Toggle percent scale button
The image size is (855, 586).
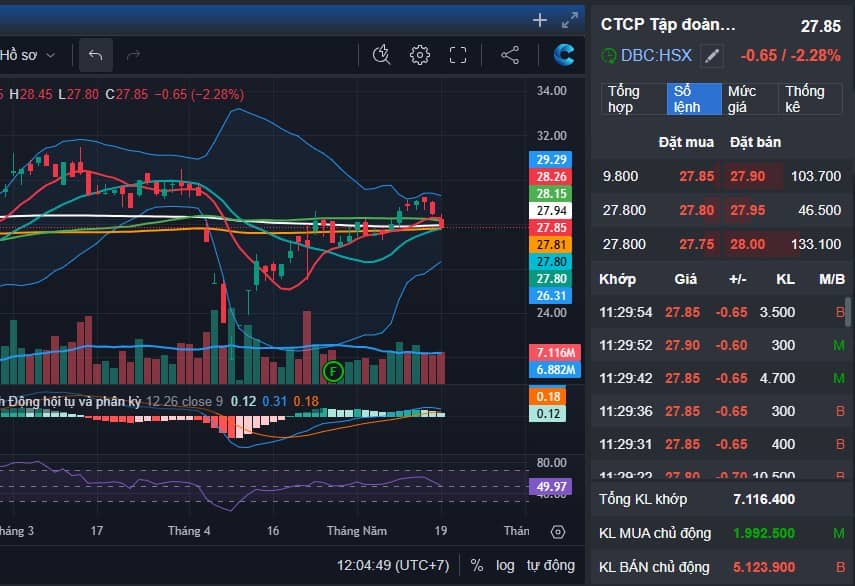point(477,565)
